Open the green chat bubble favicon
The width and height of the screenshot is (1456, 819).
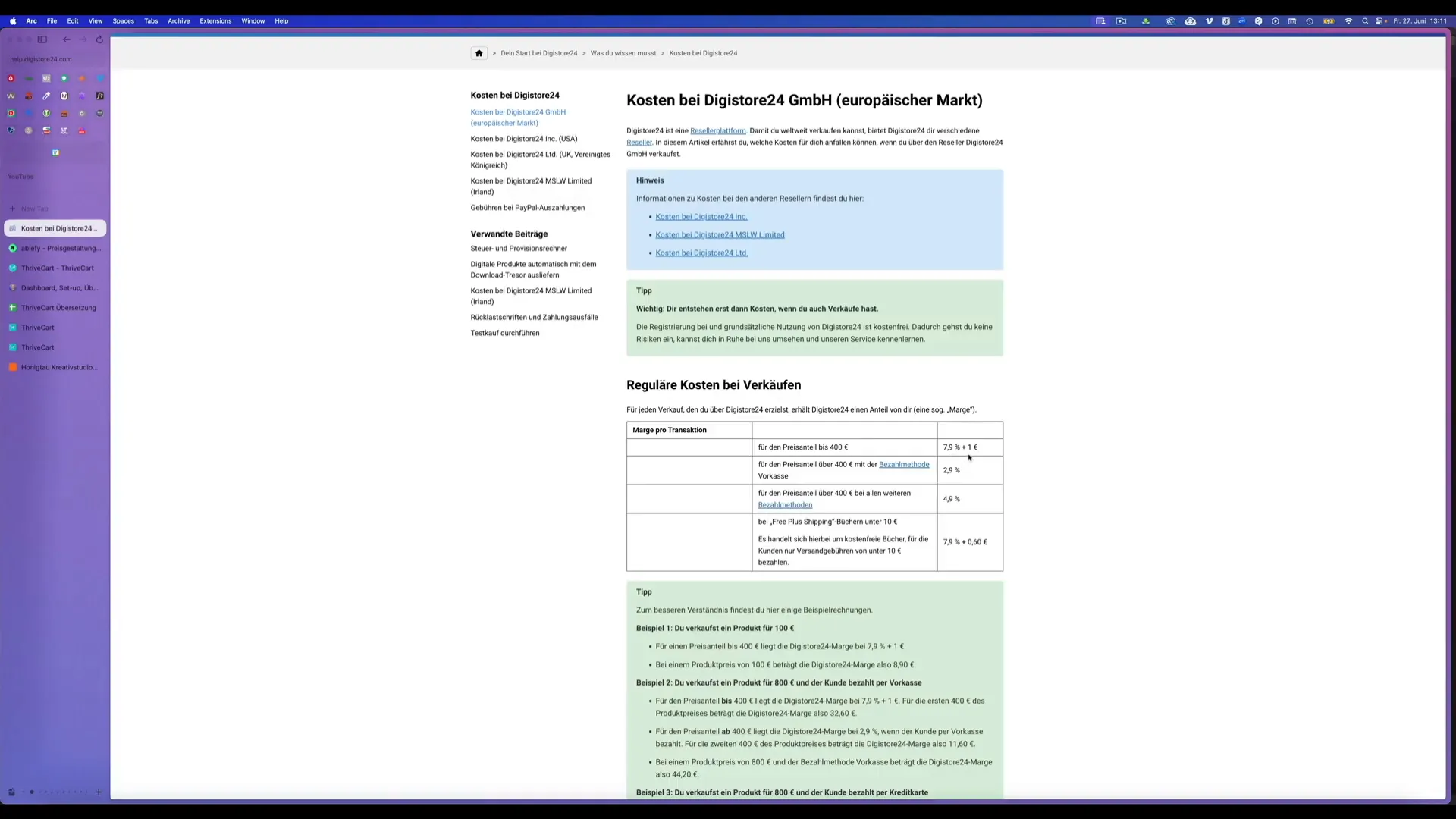pos(64,78)
